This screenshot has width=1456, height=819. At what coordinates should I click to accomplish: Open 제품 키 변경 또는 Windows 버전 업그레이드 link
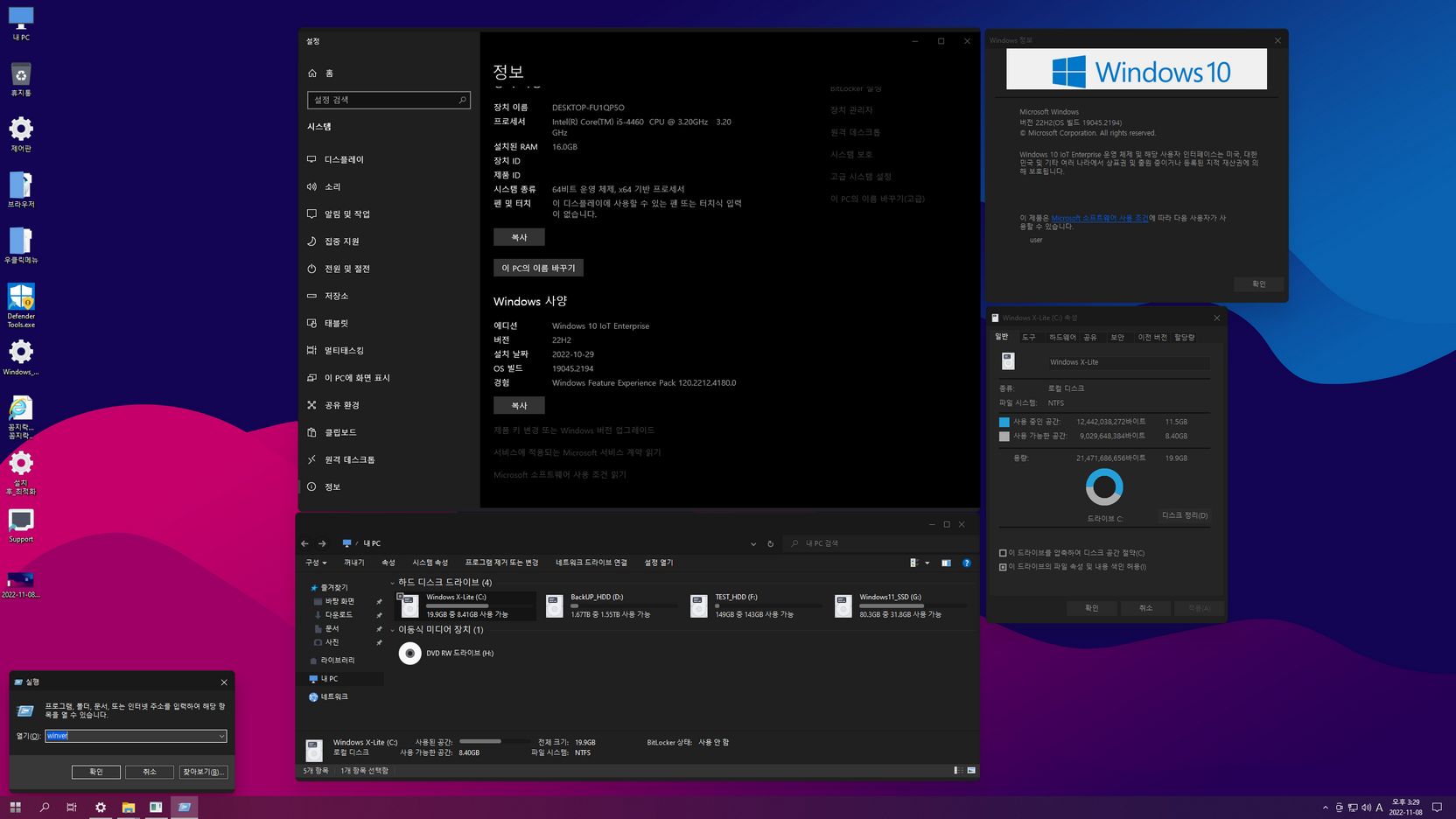pos(574,430)
